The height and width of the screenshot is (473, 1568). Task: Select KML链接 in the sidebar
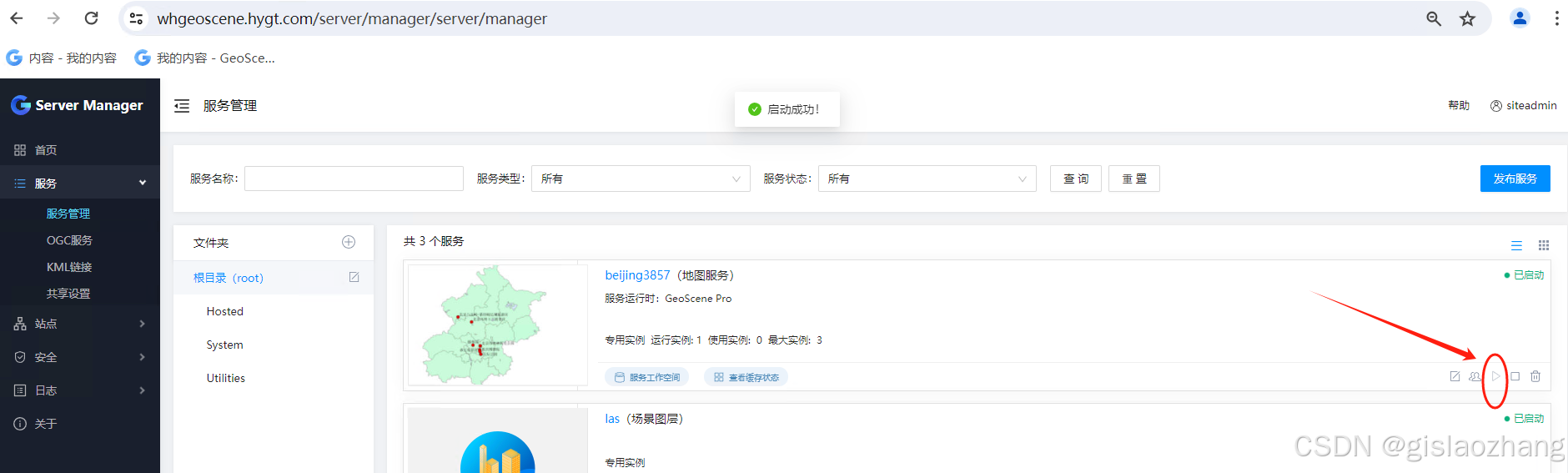[x=69, y=267]
